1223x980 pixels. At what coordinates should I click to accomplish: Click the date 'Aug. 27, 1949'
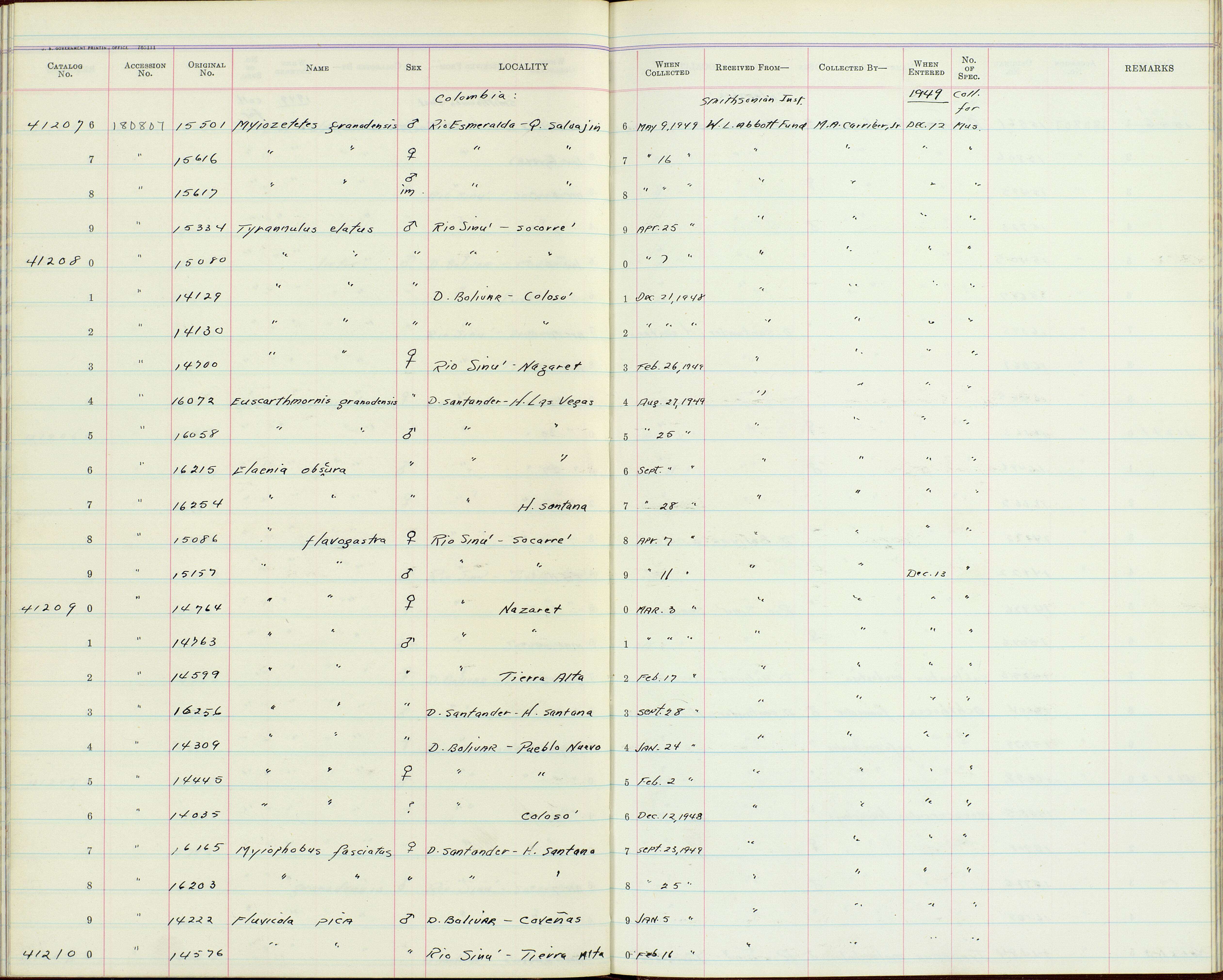[x=672, y=402]
